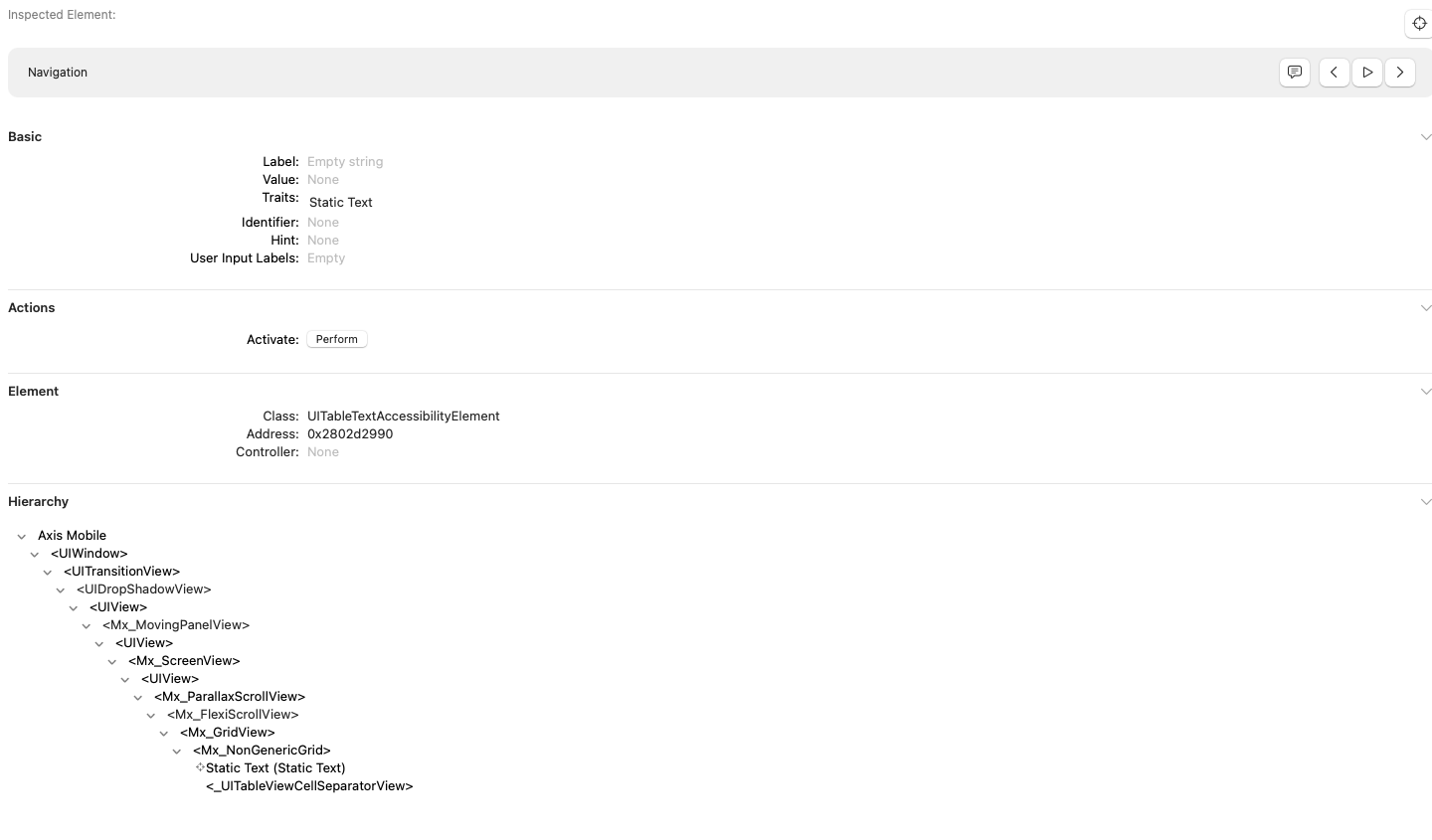Select the Static Text hierarchy item

tap(275, 768)
